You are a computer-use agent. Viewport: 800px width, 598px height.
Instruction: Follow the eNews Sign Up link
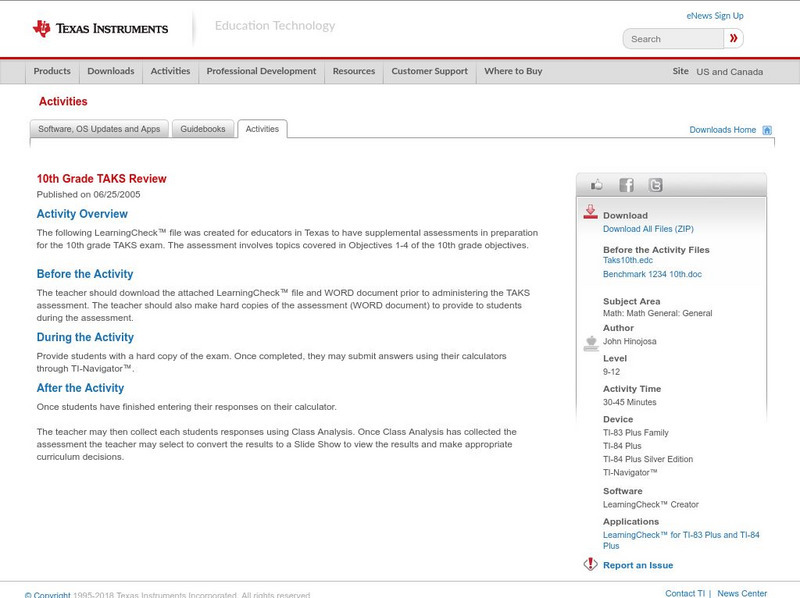point(715,16)
